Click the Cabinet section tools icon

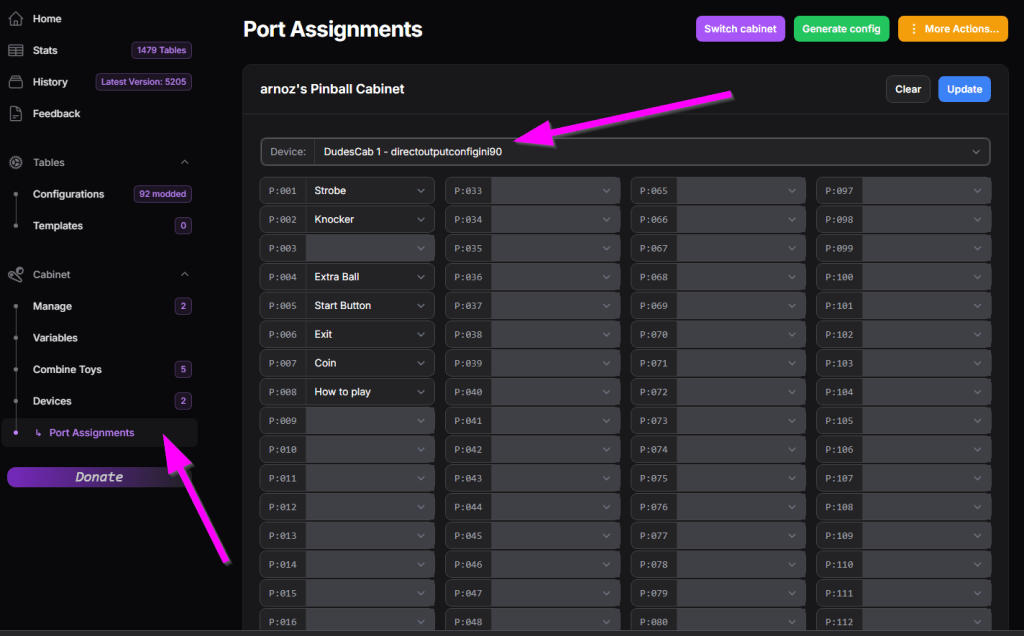click(x=16, y=274)
